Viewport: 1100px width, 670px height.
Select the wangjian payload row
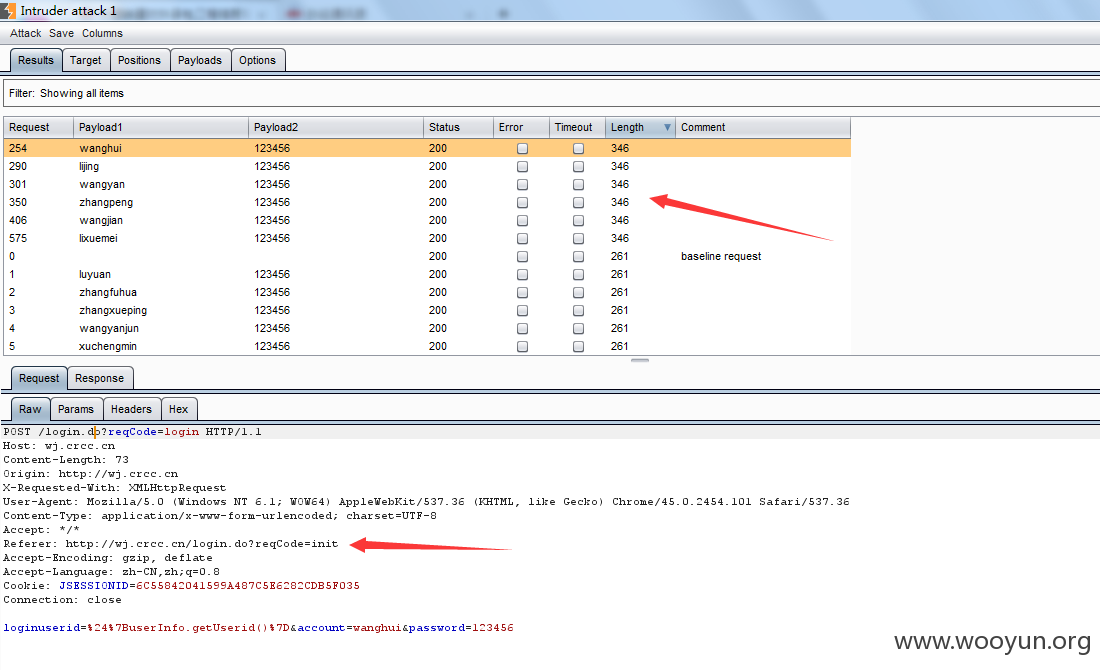pos(427,220)
